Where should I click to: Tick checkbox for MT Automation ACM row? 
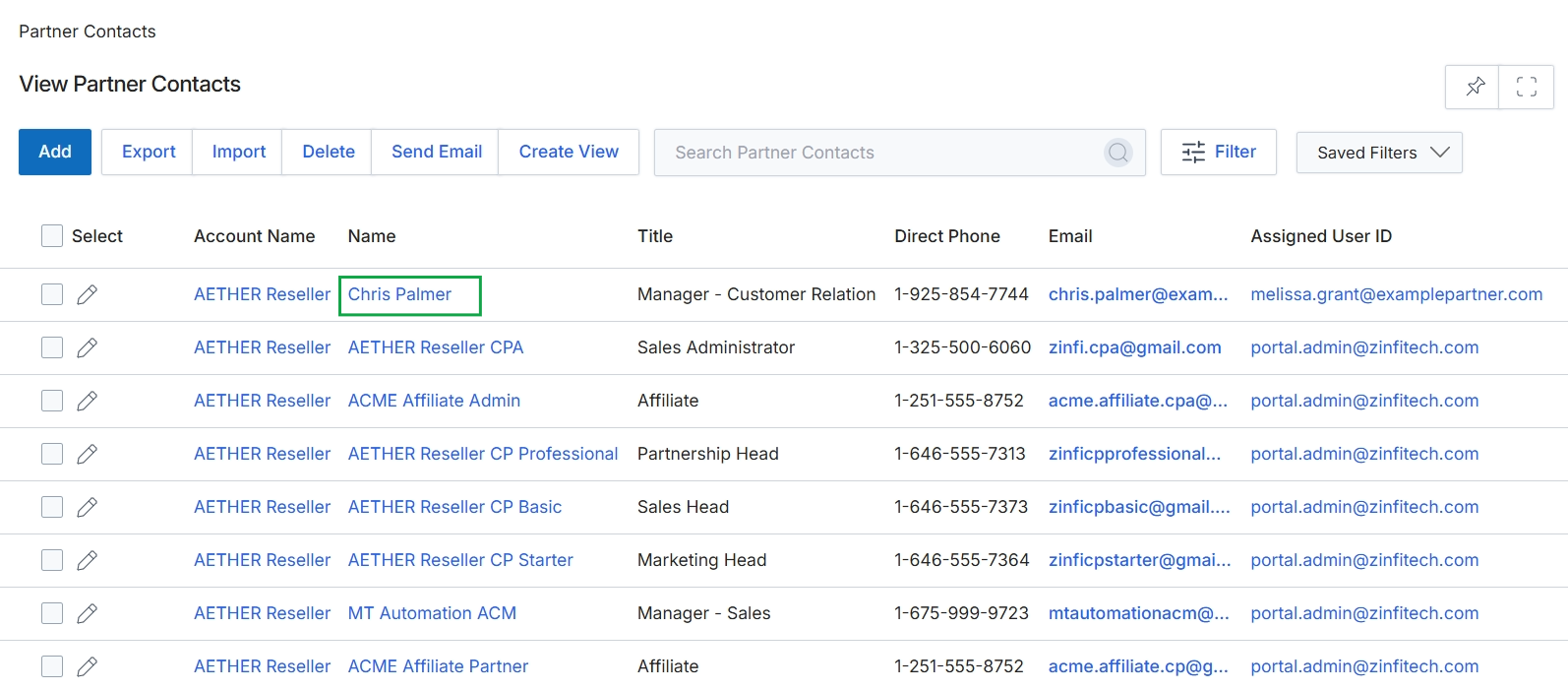(52, 613)
